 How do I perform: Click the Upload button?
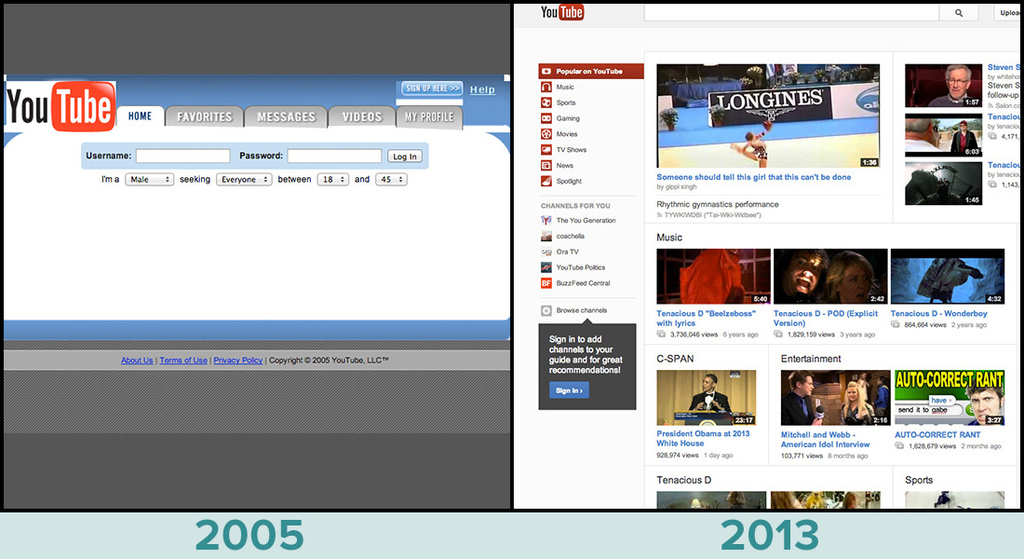1009,12
